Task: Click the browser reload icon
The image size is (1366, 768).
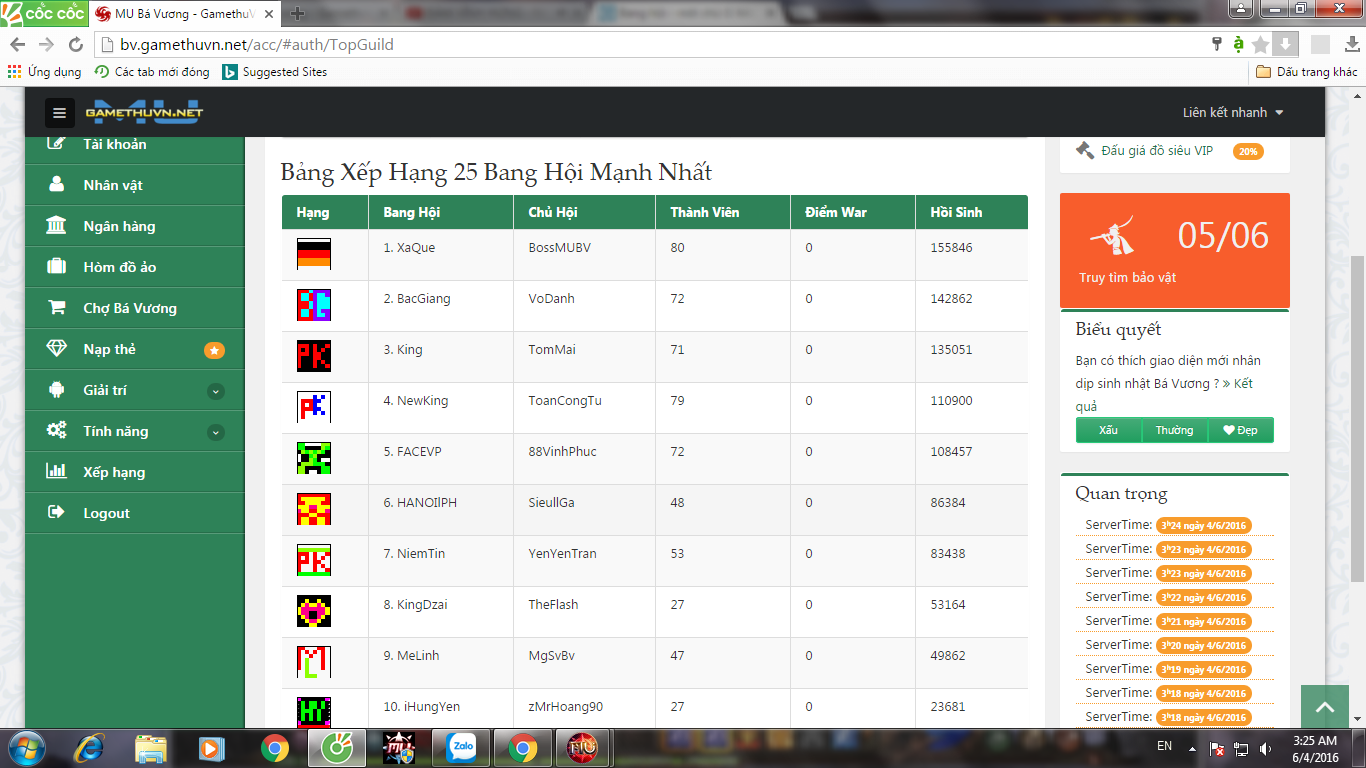Action: [75, 45]
